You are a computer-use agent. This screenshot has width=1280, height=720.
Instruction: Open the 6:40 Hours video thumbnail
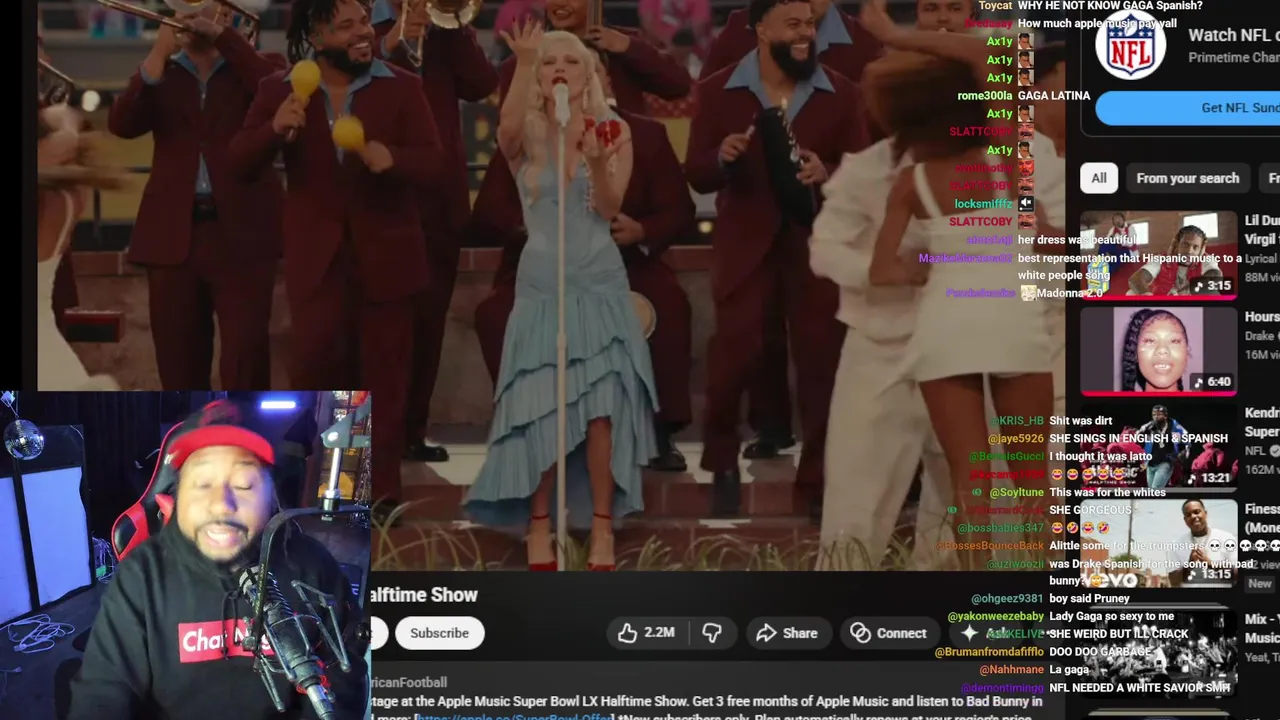1158,350
